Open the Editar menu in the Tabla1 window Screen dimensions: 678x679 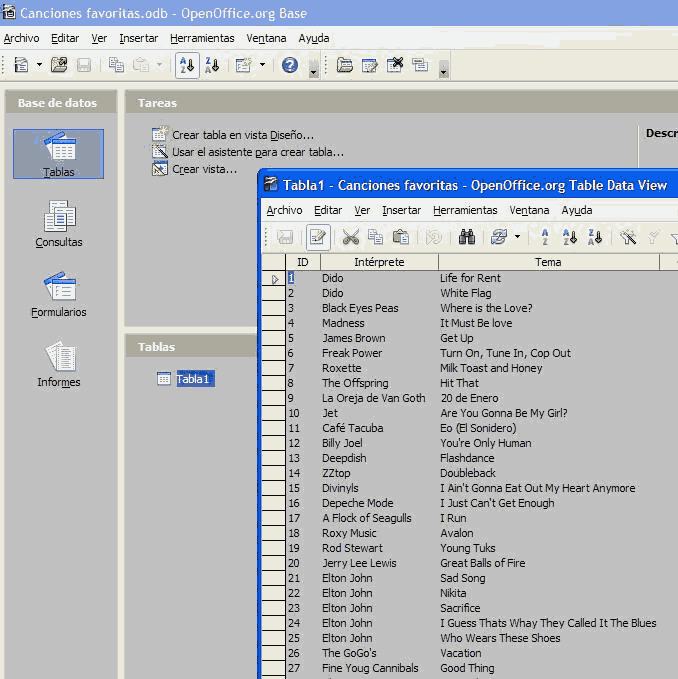(328, 210)
